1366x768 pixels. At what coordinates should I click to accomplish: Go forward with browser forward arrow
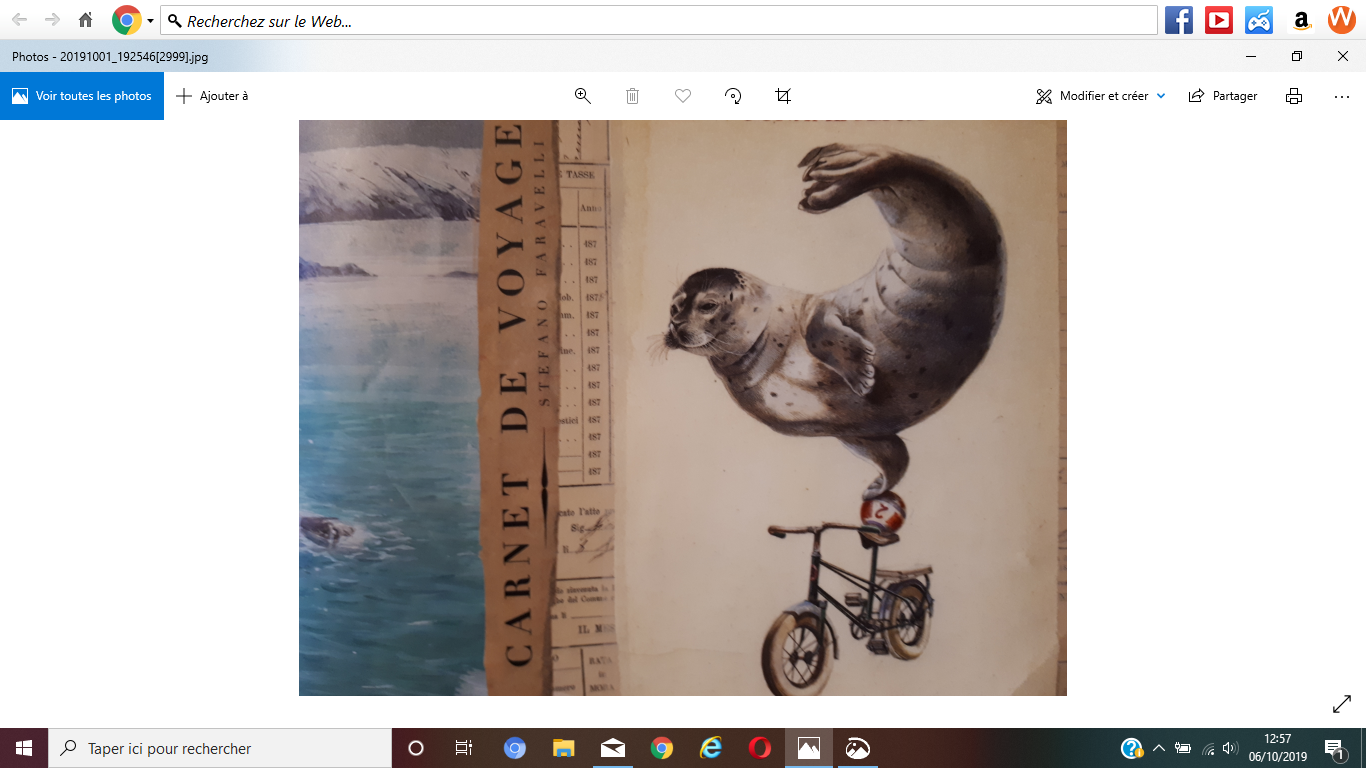pos(52,20)
